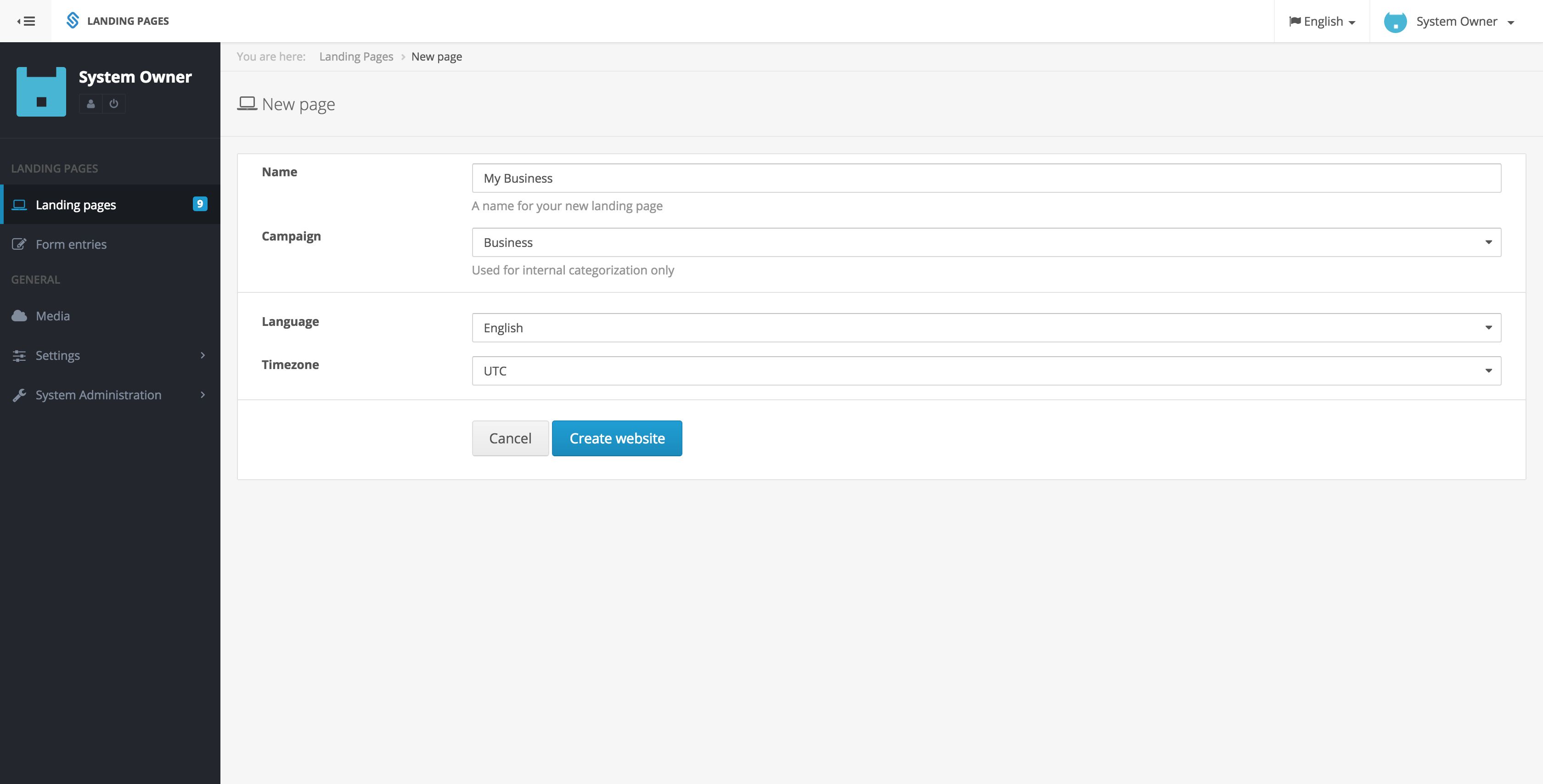Click the top-right System Owner avatar
The image size is (1543, 784).
(1395, 22)
